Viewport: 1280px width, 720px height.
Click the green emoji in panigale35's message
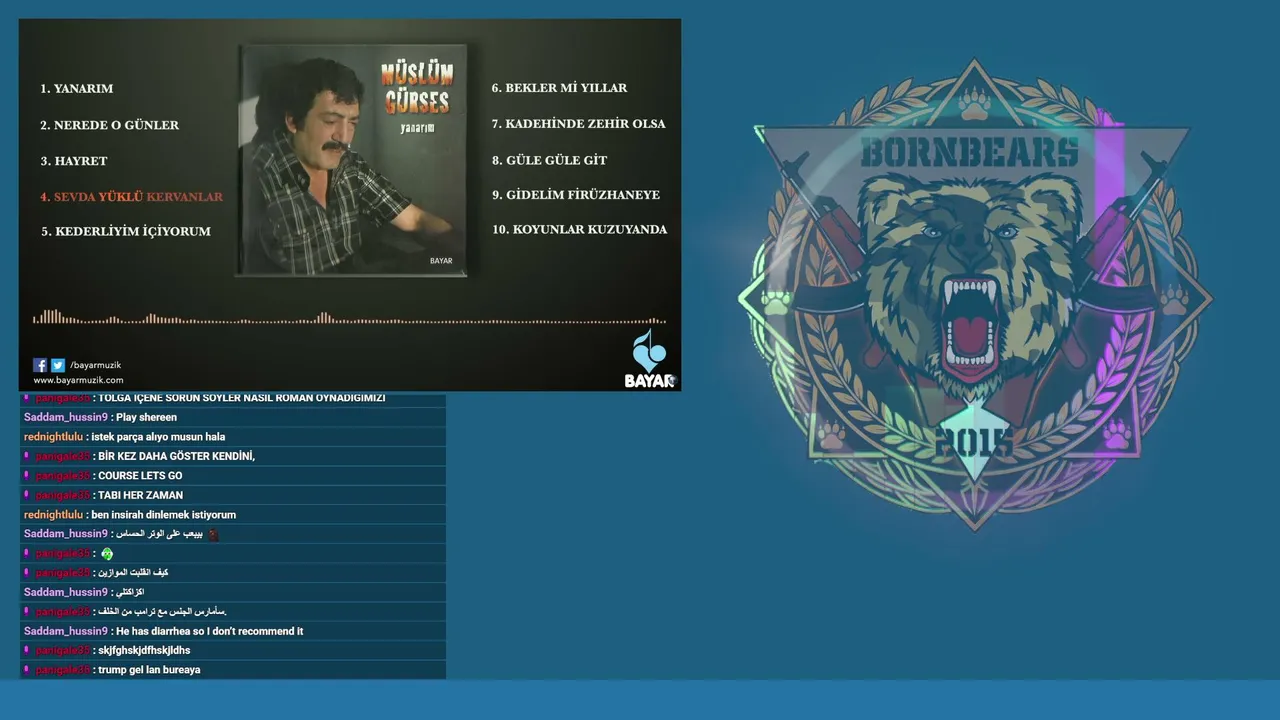click(x=107, y=554)
